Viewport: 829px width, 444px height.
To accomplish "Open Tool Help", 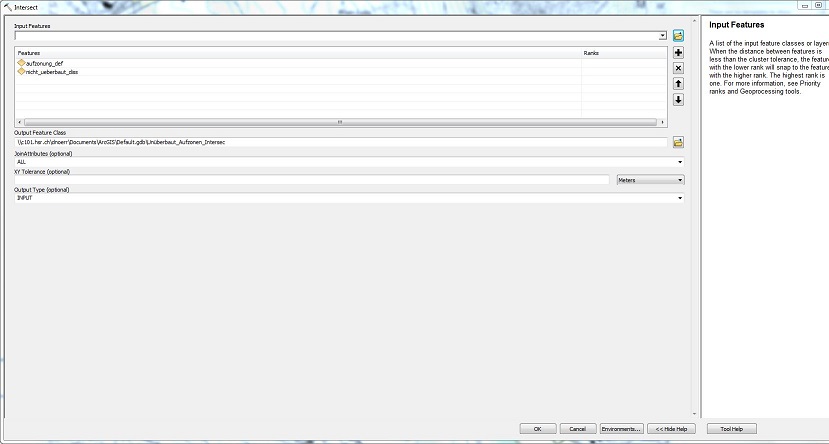I will (732, 429).
